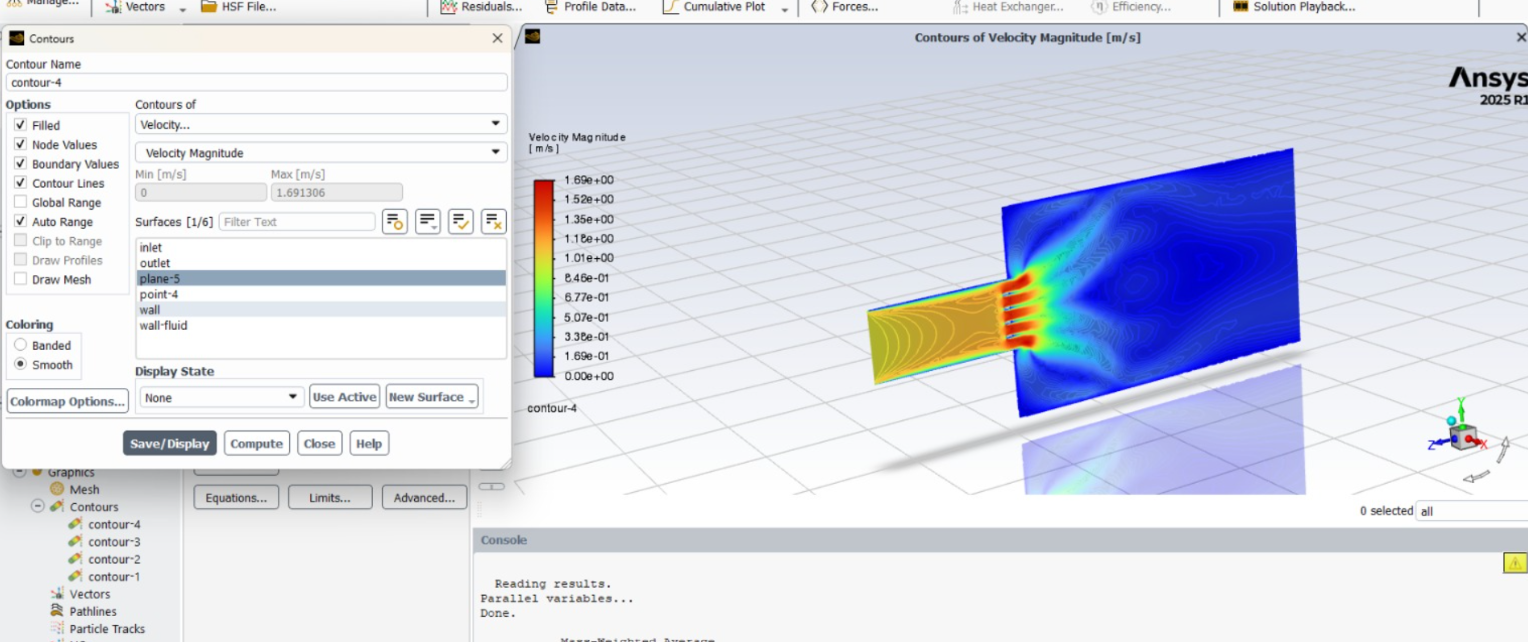Screen dimensions: 1528x642
Task: Click the Limits button
Action: pyautogui.click(x=330, y=497)
